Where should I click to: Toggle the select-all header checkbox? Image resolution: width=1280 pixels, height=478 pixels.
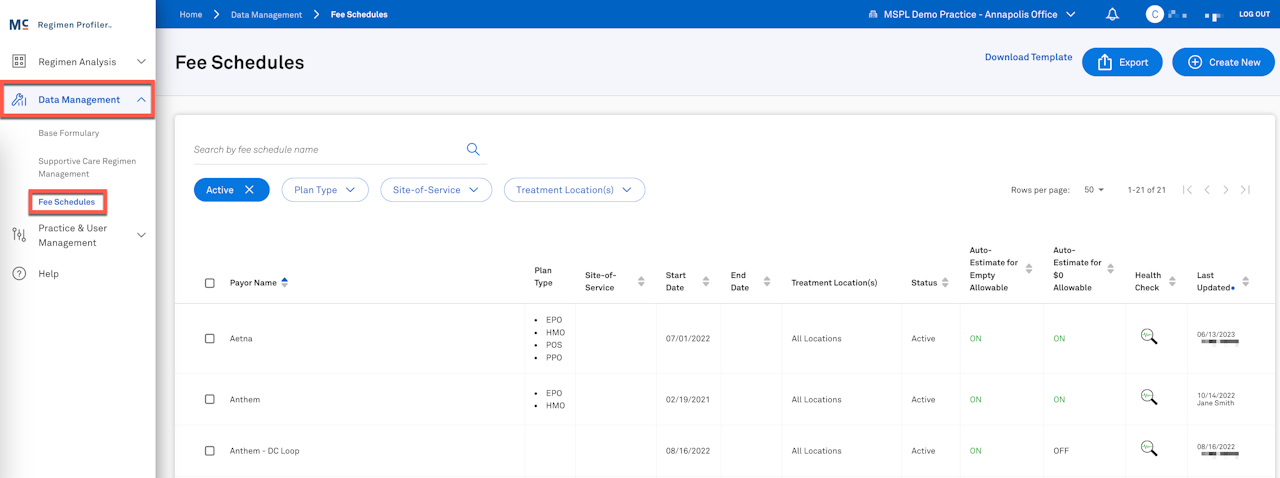pos(210,283)
